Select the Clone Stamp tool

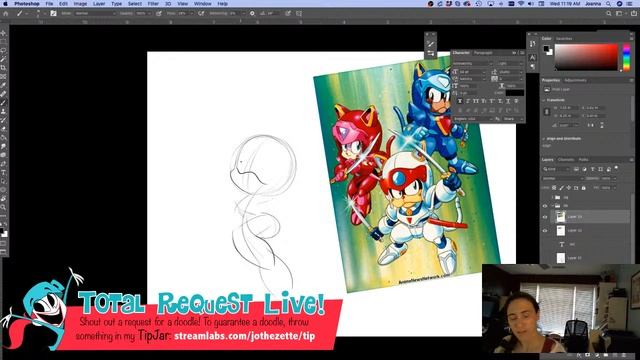3,111
